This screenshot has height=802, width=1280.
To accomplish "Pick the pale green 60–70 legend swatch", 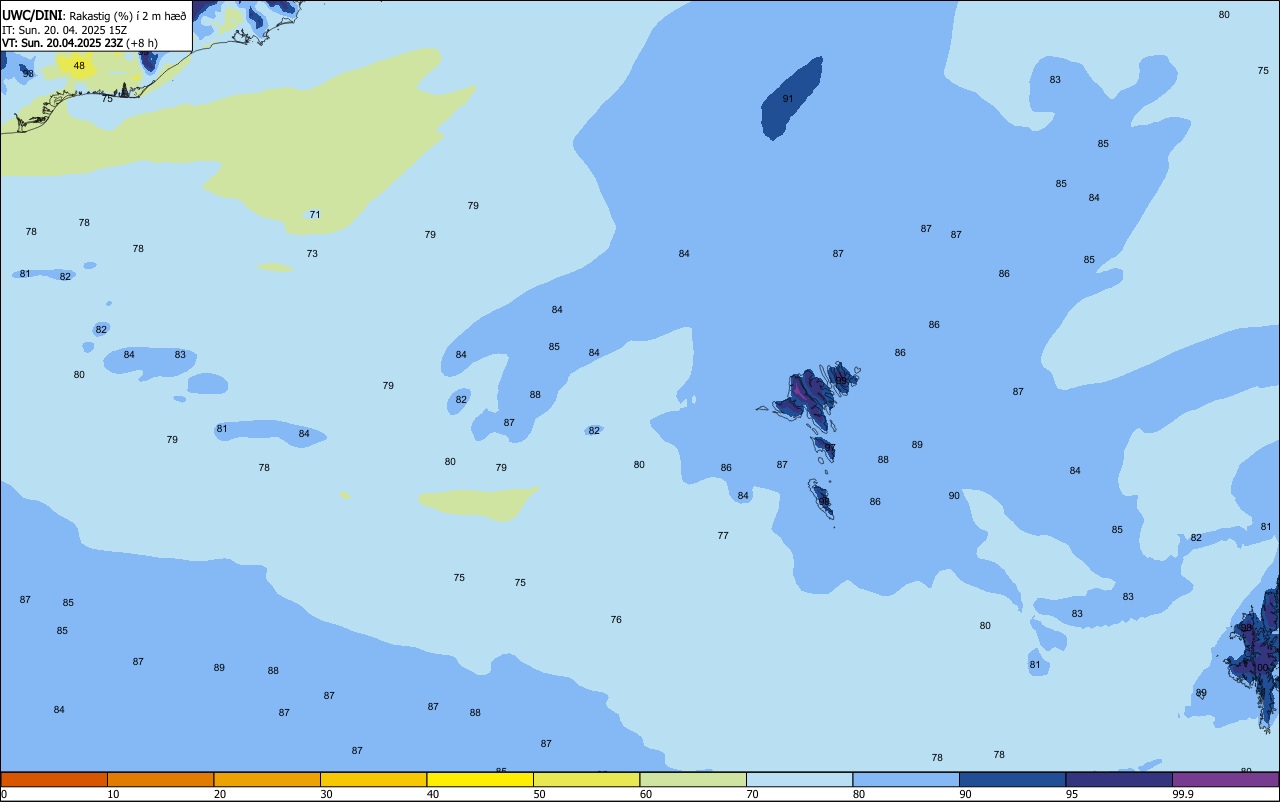I will click(693, 779).
